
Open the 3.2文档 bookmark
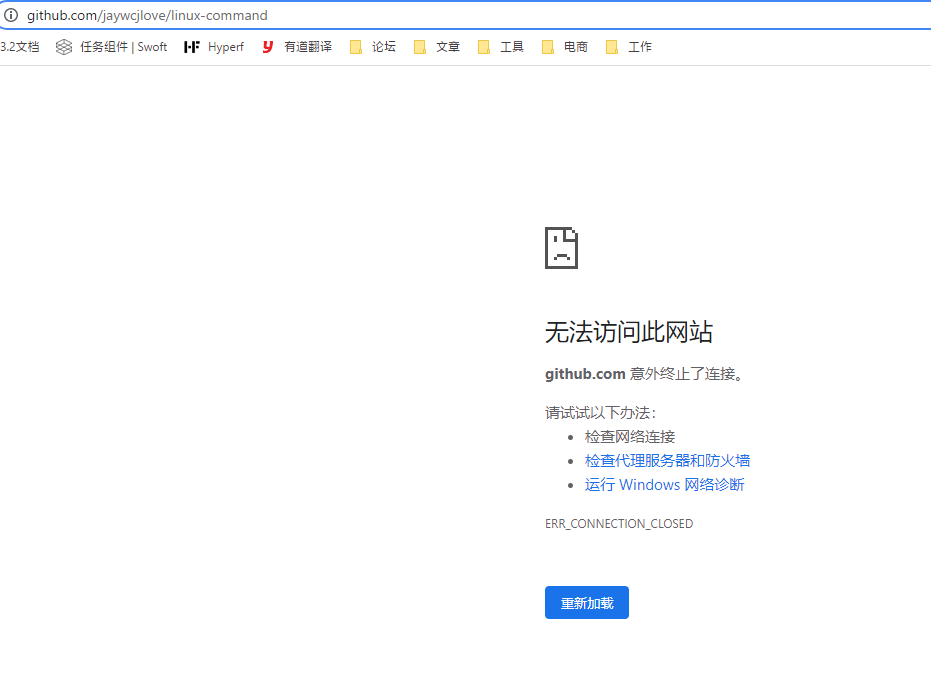click(20, 47)
